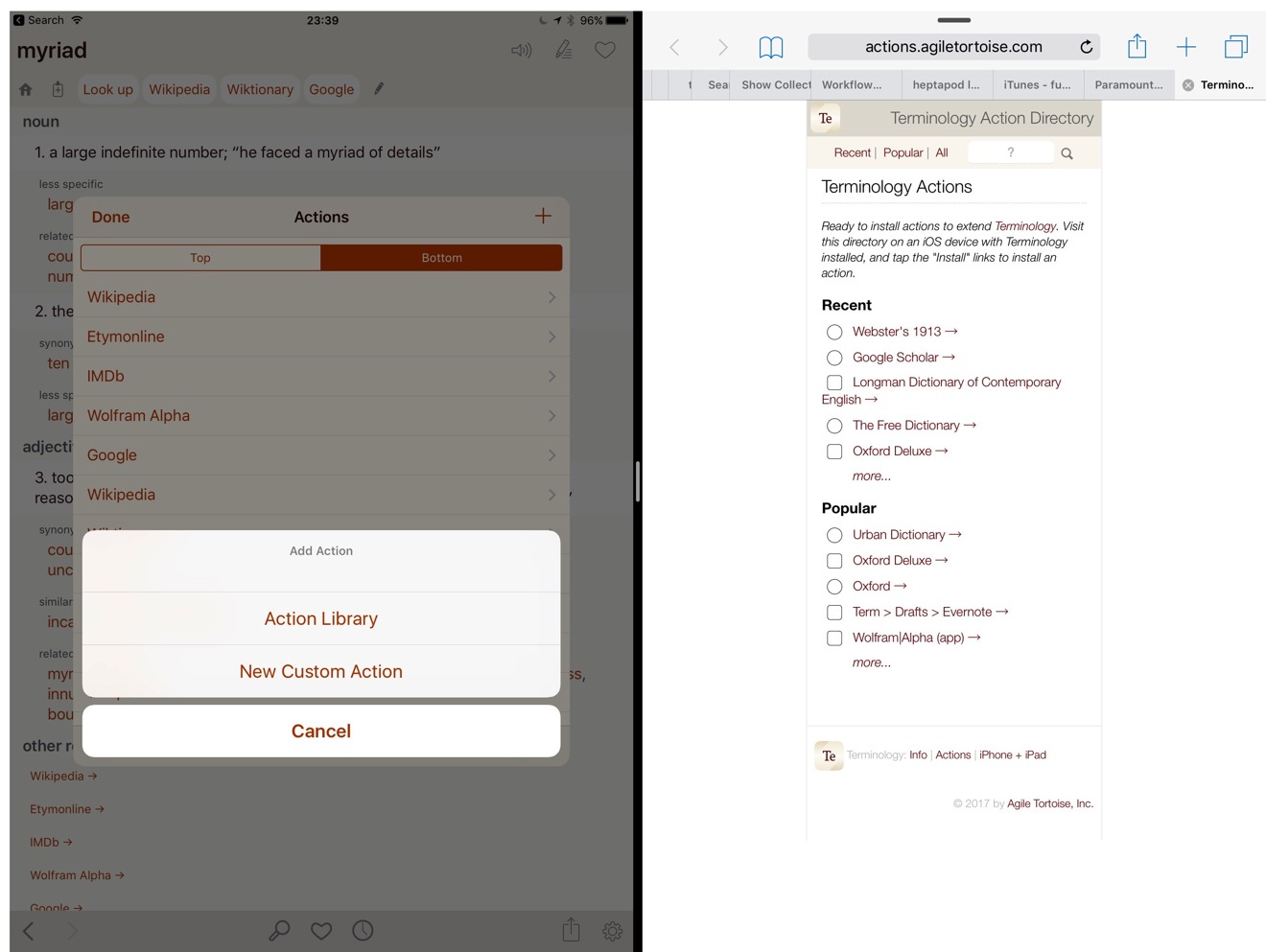Choose Action Library
1266x952 pixels.
click(321, 618)
